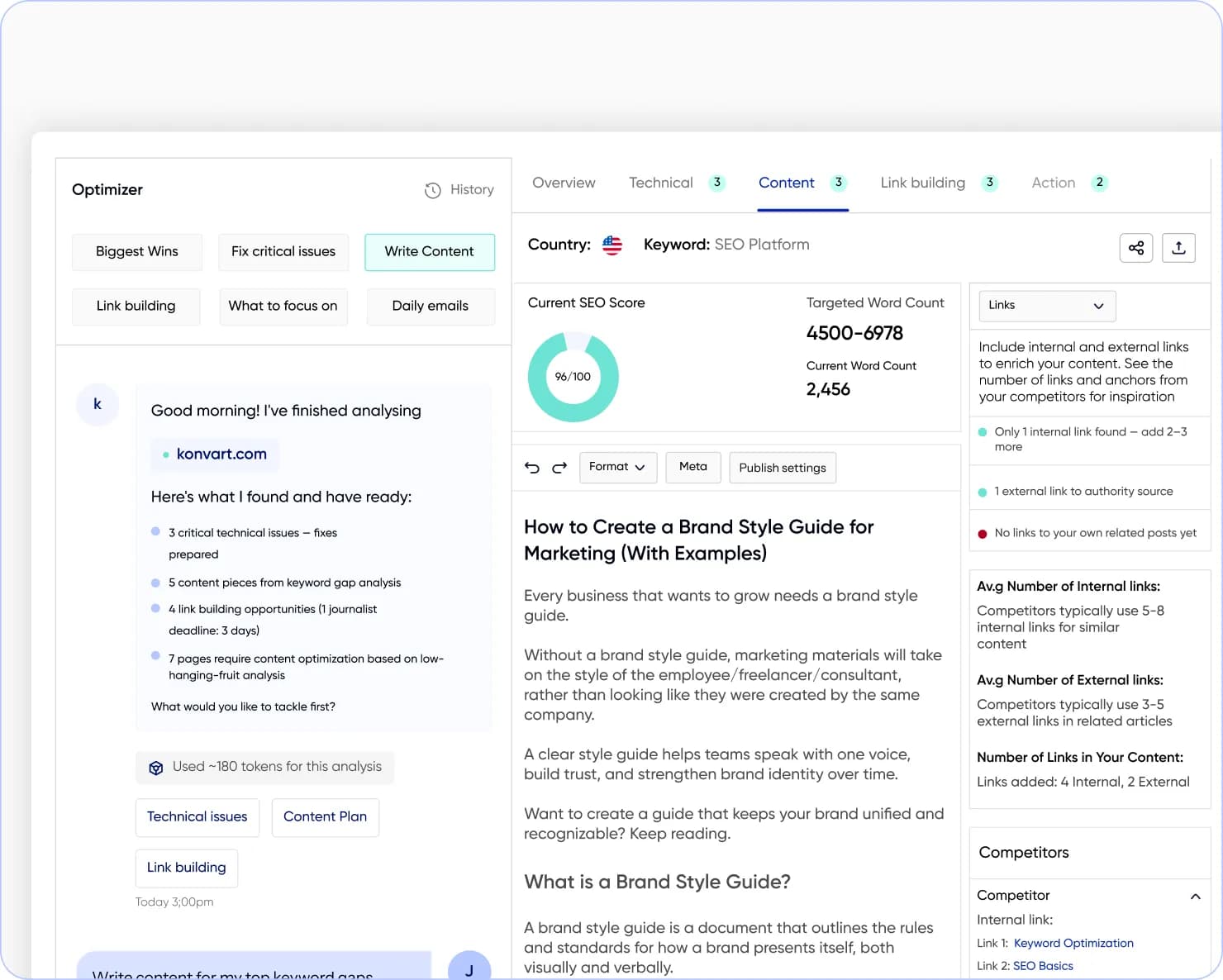This screenshot has width=1223, height=980.
Task: Click paragraph 'Every business that wants to grow'
Action: coord(721,606)
